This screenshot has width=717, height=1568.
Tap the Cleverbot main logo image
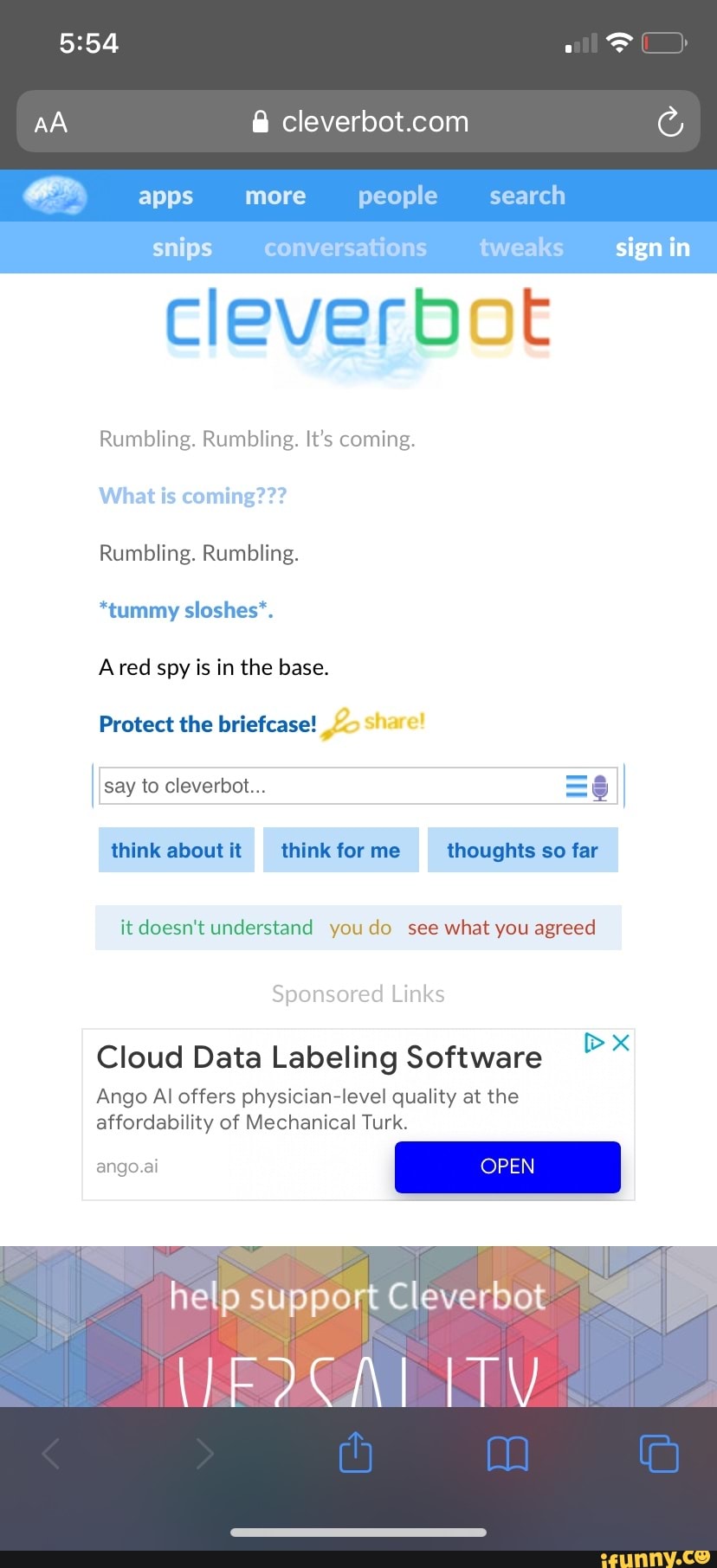(x=358, y=333)
